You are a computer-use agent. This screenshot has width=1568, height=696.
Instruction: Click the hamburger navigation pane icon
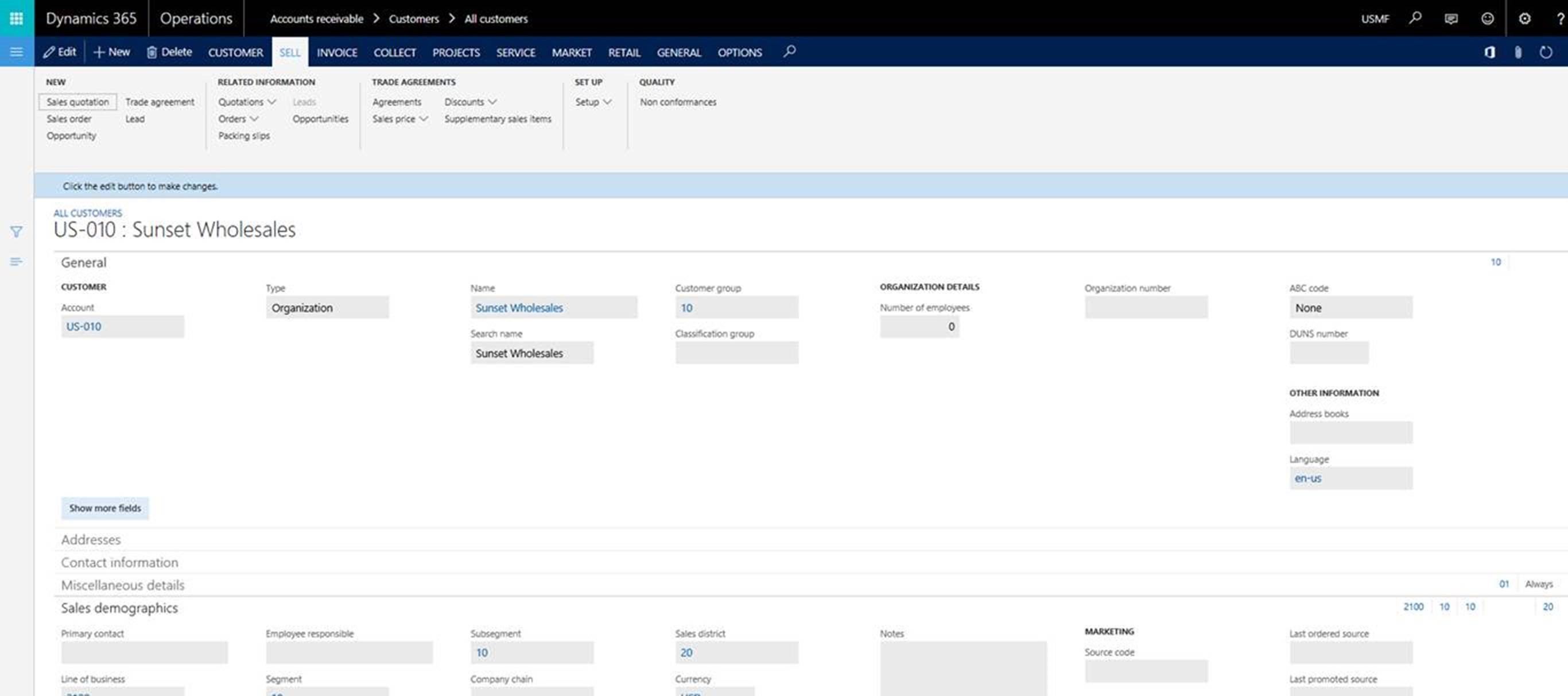(x=17, y=52)
